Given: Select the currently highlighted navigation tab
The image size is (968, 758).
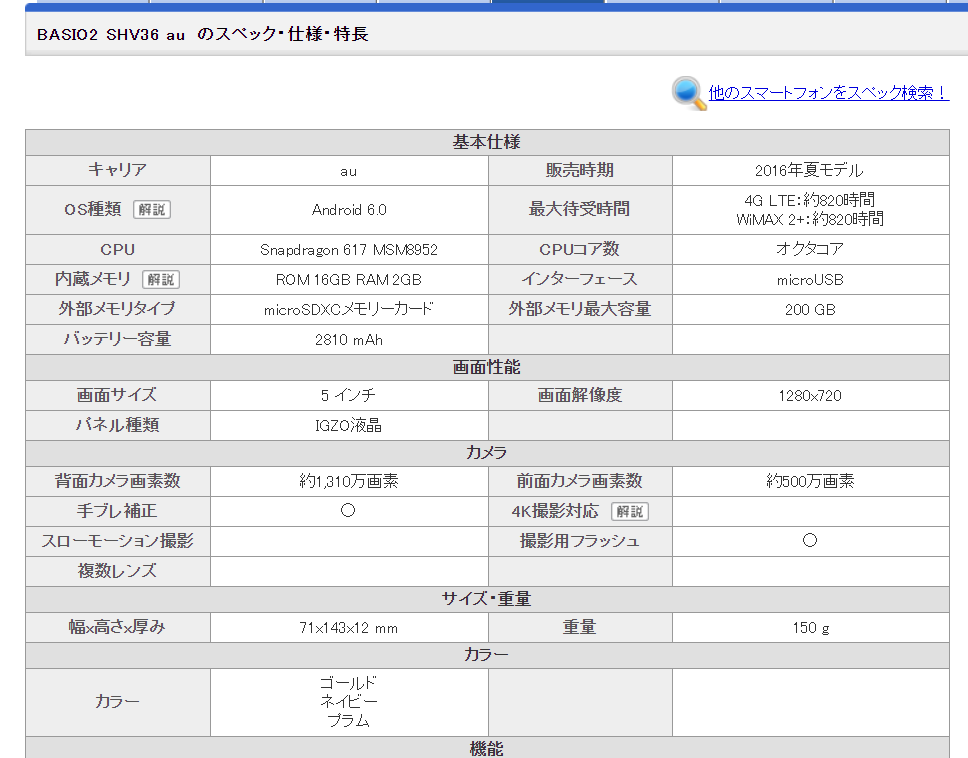Looking at the screenshot, I should coord(547,5).
